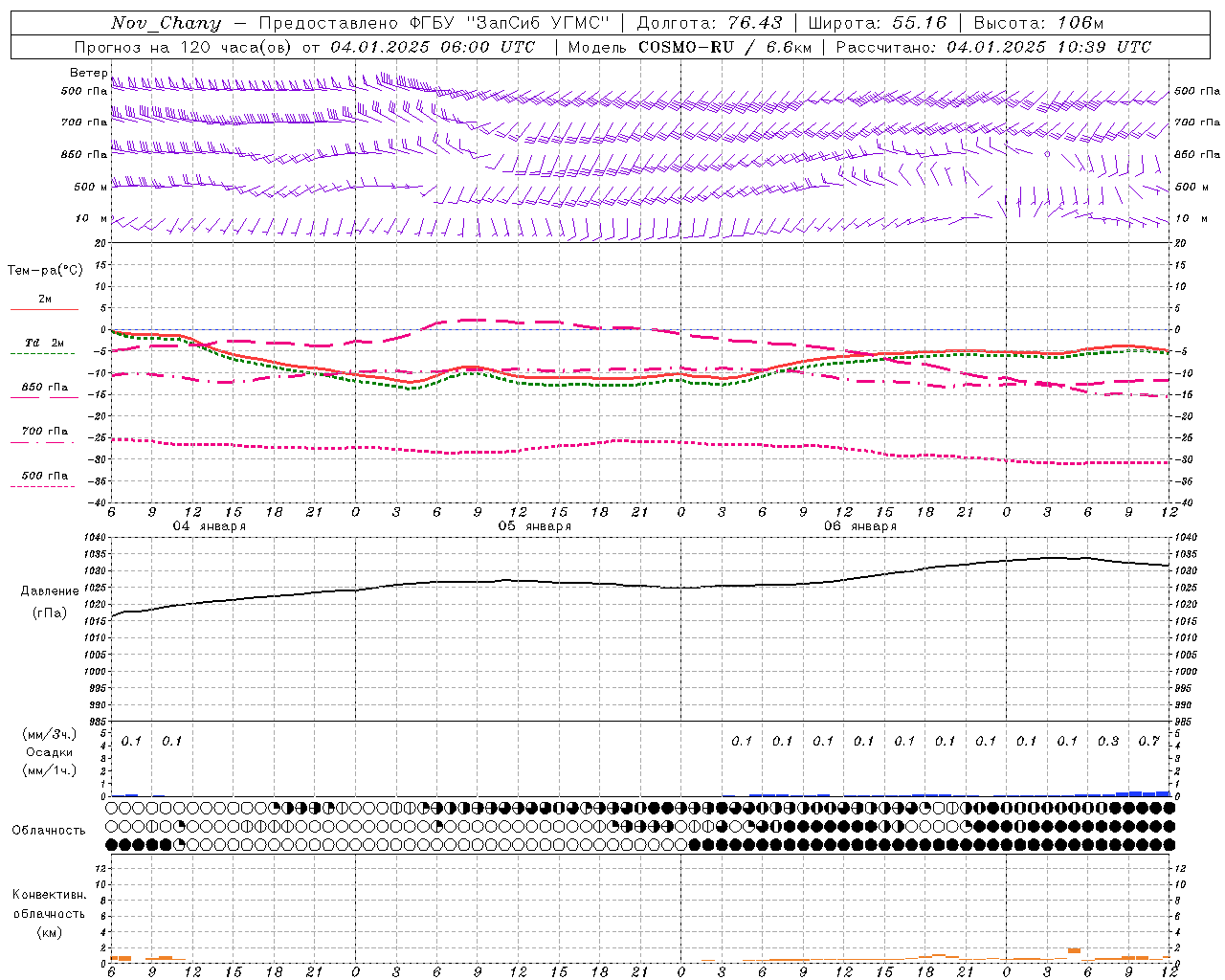The width and height of the screenshot is (1225, 980).
Task: Select the Давление pressure panel label
Action: coord(50,590)
